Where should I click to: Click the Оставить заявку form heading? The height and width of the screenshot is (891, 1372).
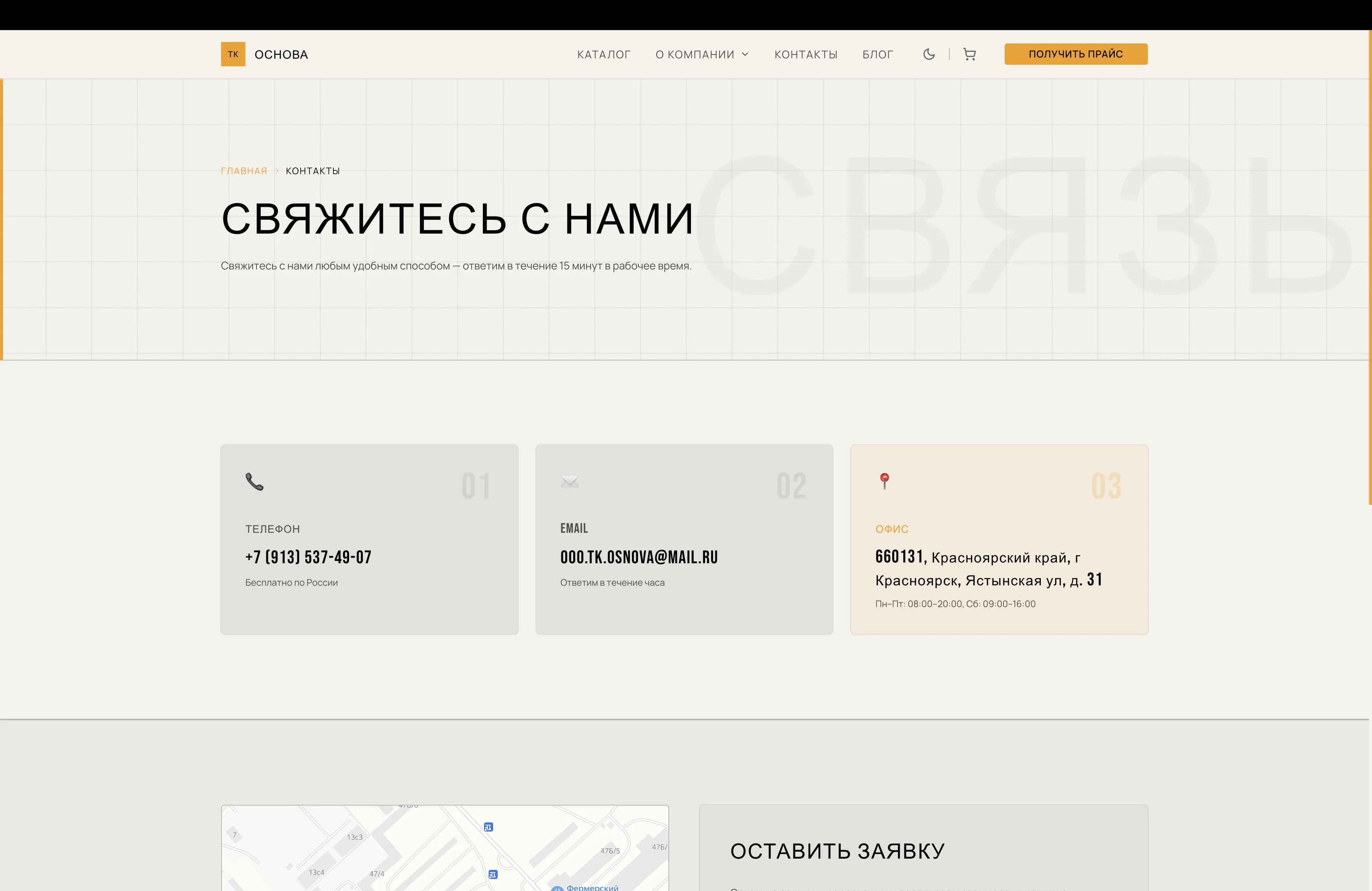pos(837,851)
